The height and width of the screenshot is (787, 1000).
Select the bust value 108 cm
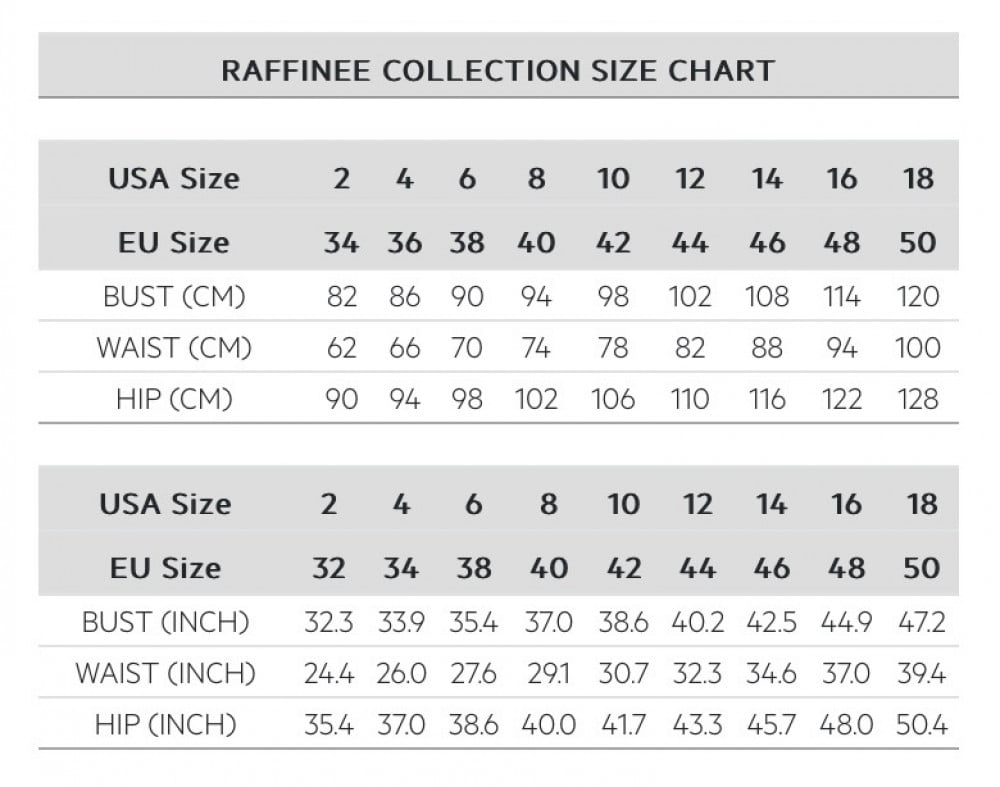767,296
